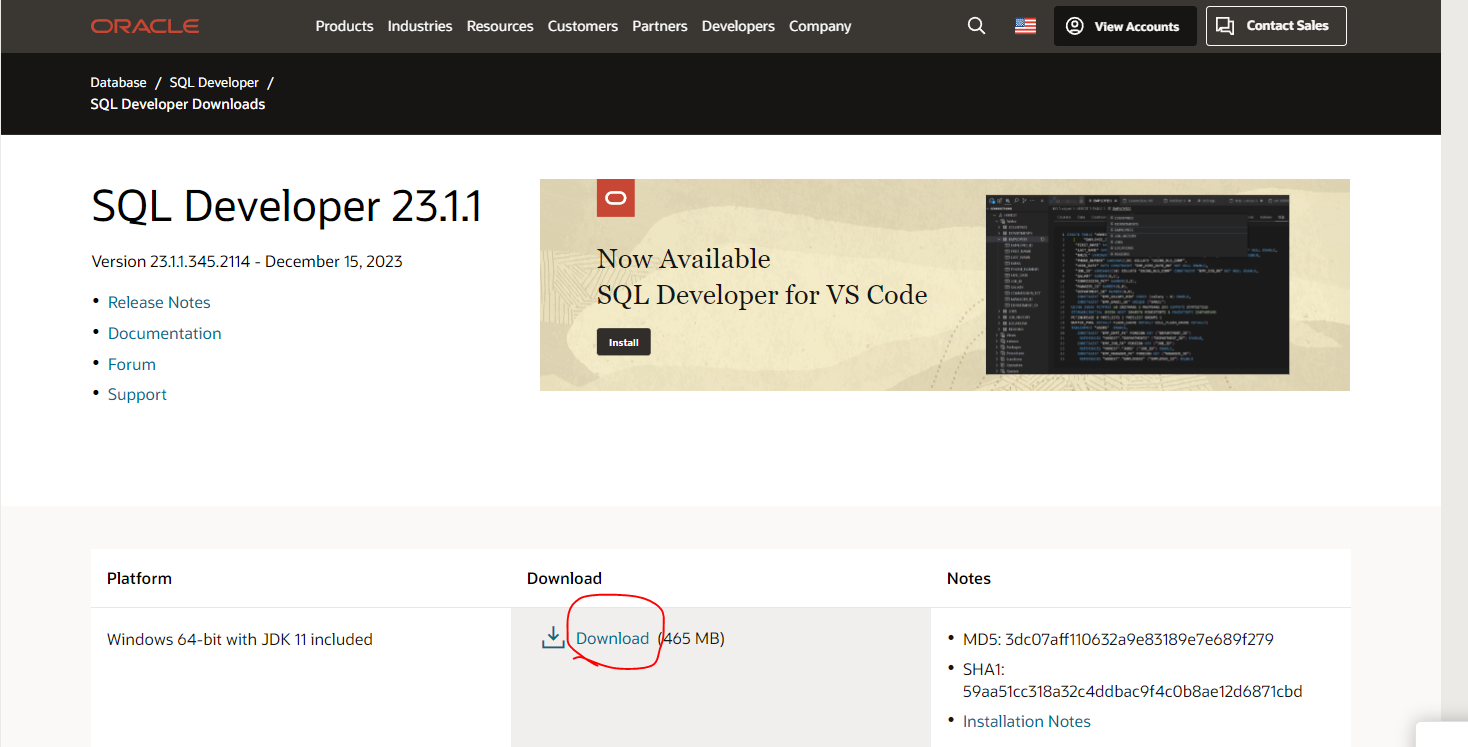Click the Download column header
1468x747 pixels.
click(x=564, y=578)
